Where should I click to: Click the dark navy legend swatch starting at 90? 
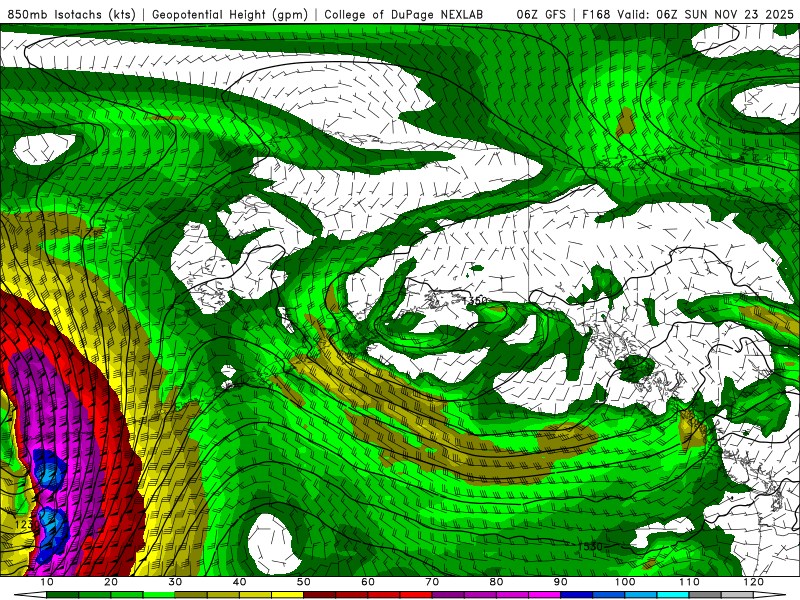click(x=577, y=595)
